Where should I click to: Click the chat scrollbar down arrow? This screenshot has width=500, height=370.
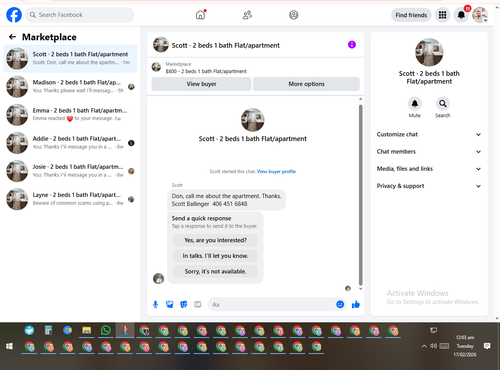click(360, 289)
